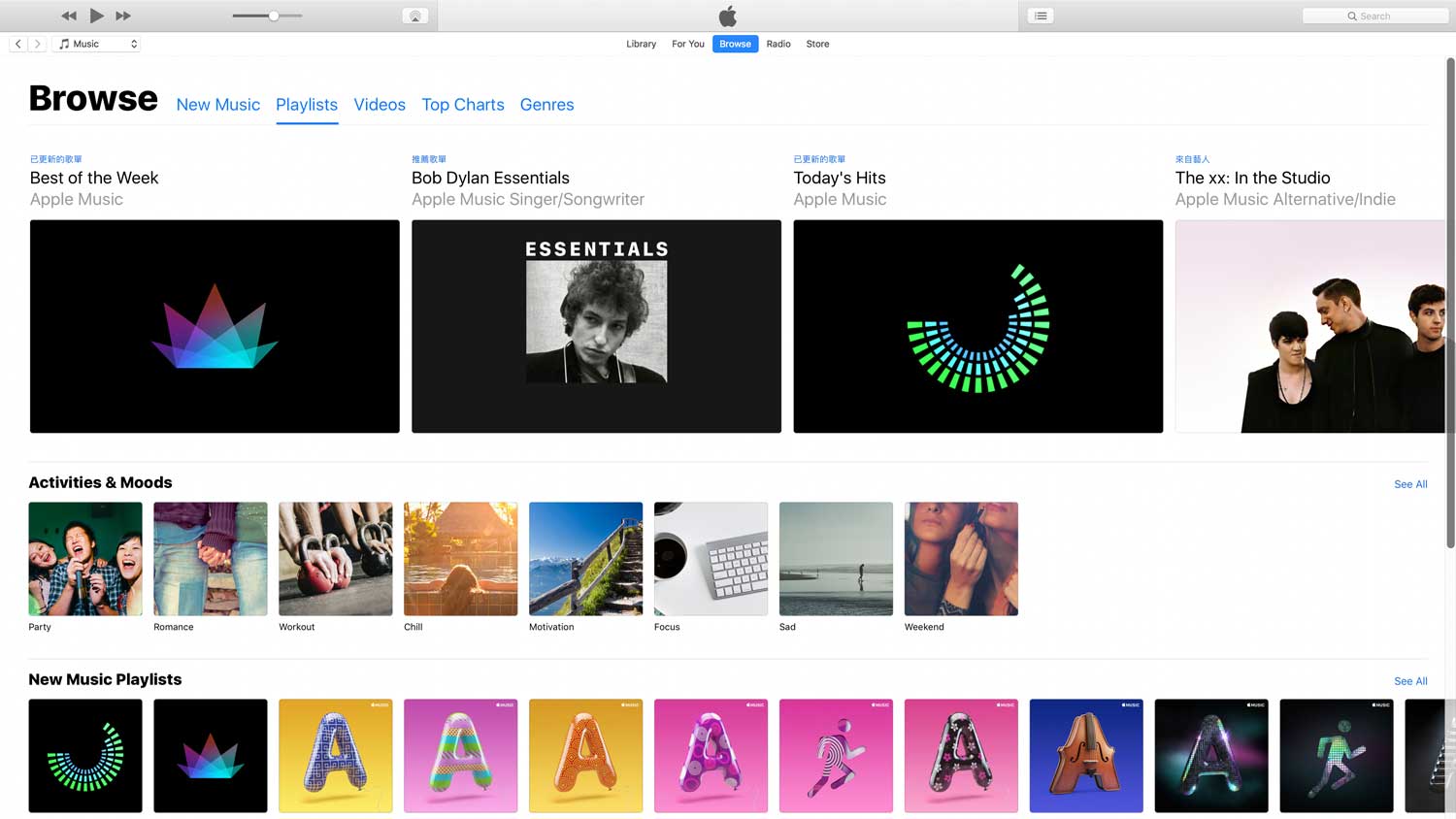This screenshot has width=1456, height=819.
Task: Open the violin-shaped A playlist
Action: point(1086,756)
